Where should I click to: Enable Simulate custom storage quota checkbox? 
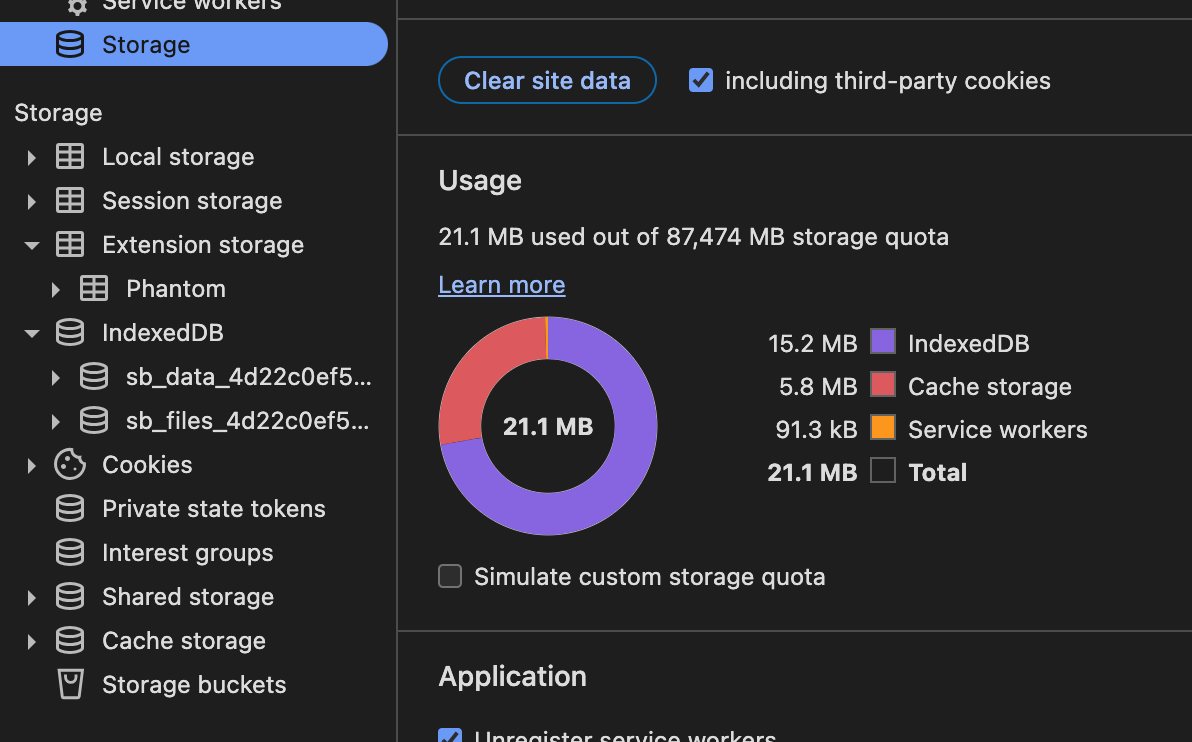click(450, 577)
